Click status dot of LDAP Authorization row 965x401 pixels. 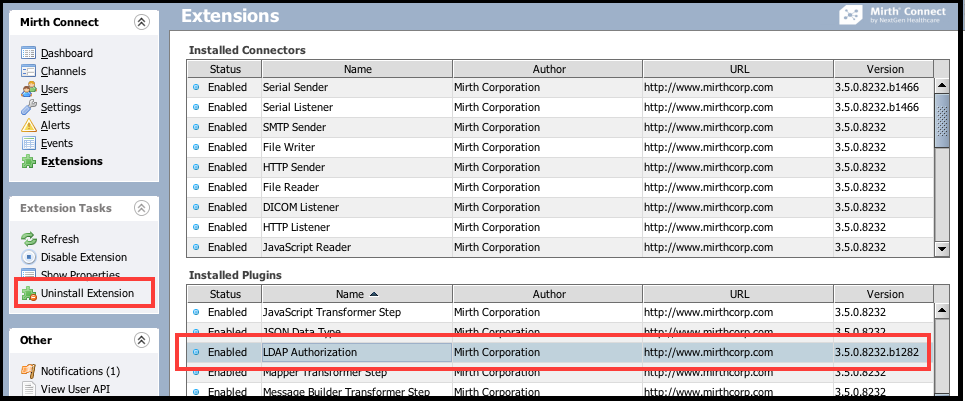click(196, 352)
